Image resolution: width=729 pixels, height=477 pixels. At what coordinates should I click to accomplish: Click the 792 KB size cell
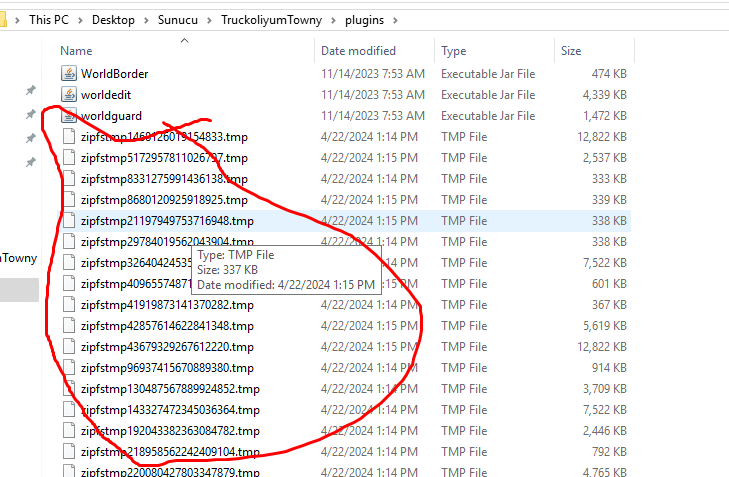coord(609,451)
